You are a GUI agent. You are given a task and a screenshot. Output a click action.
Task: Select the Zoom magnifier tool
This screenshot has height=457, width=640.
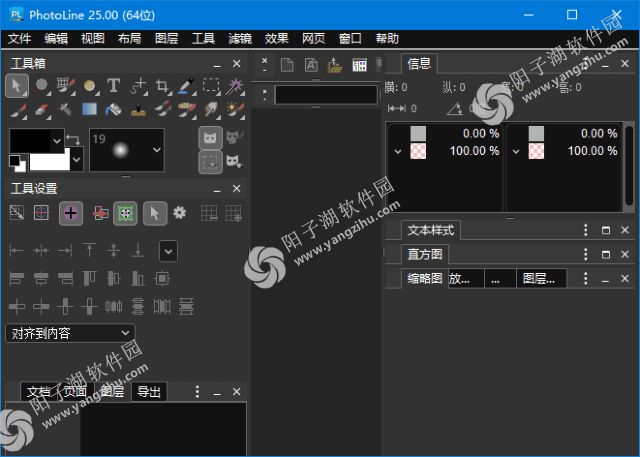41,86
